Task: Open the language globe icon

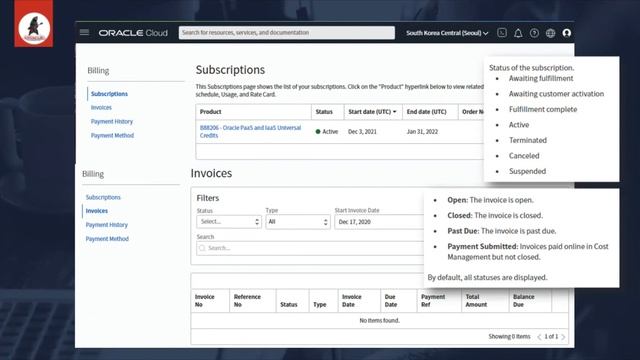Action: click(x=551, y=33)
